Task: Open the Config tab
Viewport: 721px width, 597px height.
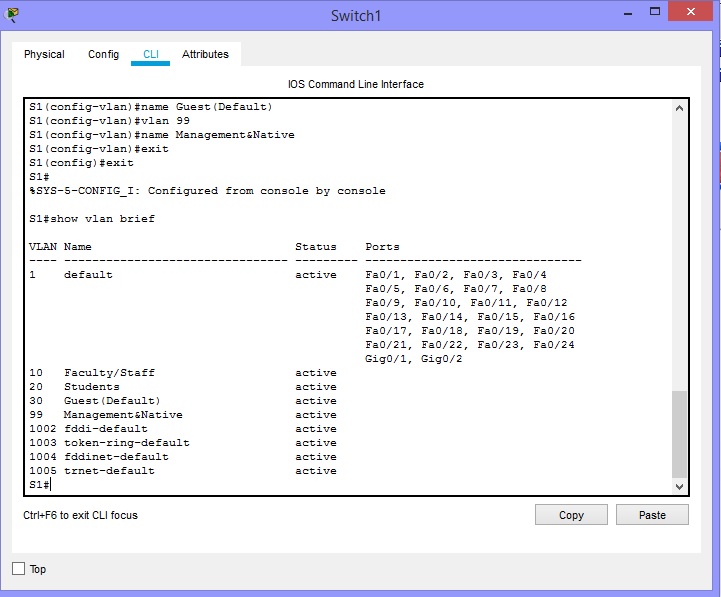Action: tap(103, 54)
